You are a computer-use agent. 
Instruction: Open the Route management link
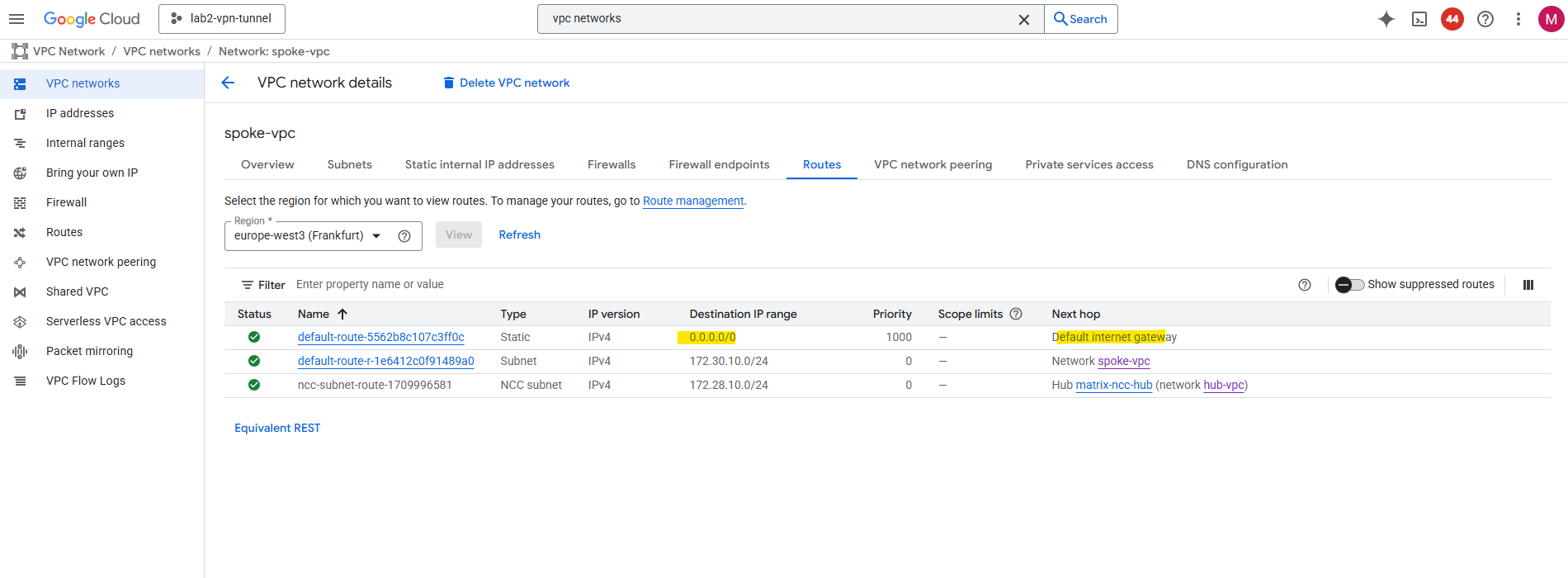693,201
